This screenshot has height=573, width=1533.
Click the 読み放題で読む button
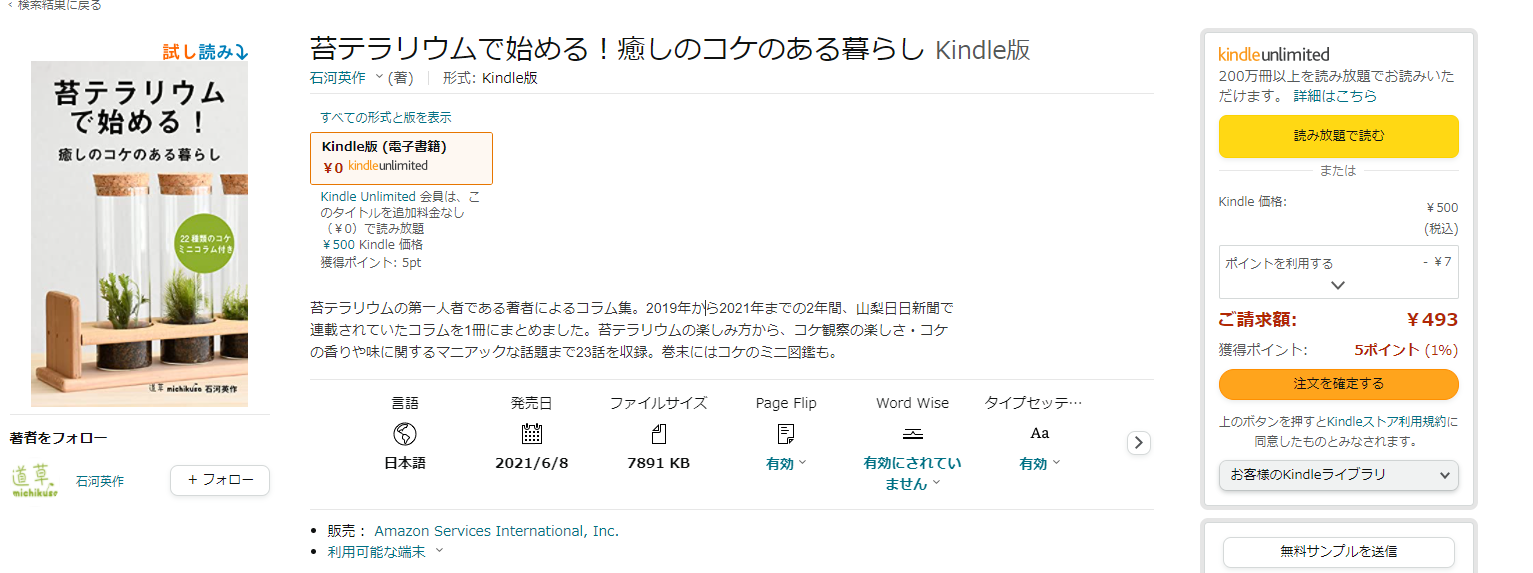point(1338,136)
